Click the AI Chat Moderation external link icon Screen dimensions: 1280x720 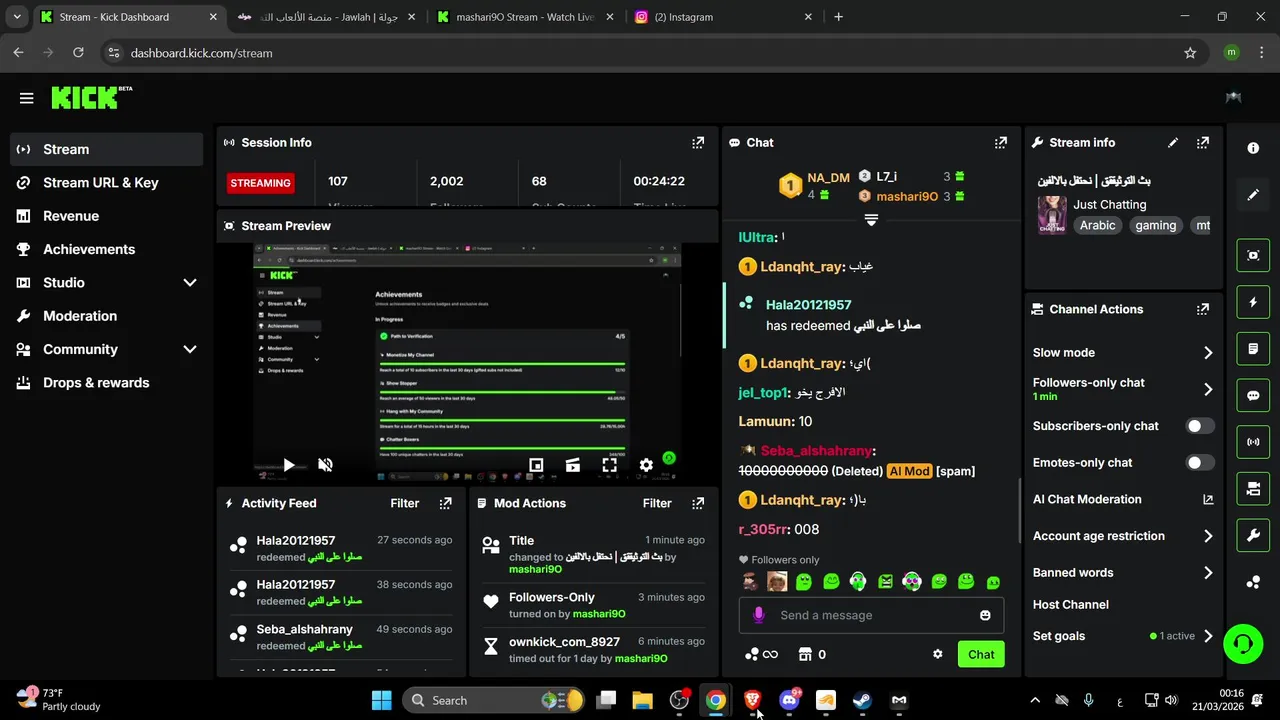click(x=1208, y=499)
